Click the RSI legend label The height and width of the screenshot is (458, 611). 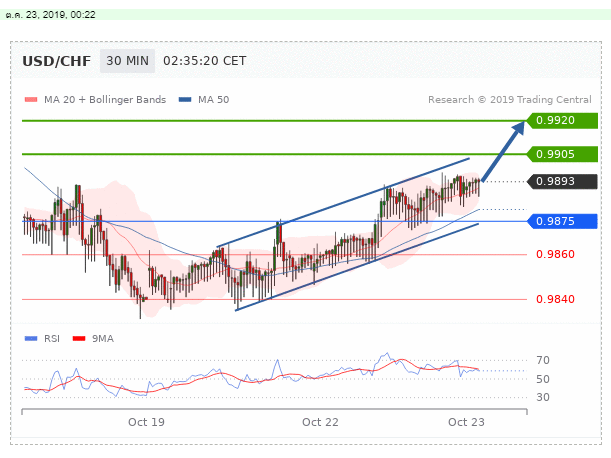[x=52, y=338]
